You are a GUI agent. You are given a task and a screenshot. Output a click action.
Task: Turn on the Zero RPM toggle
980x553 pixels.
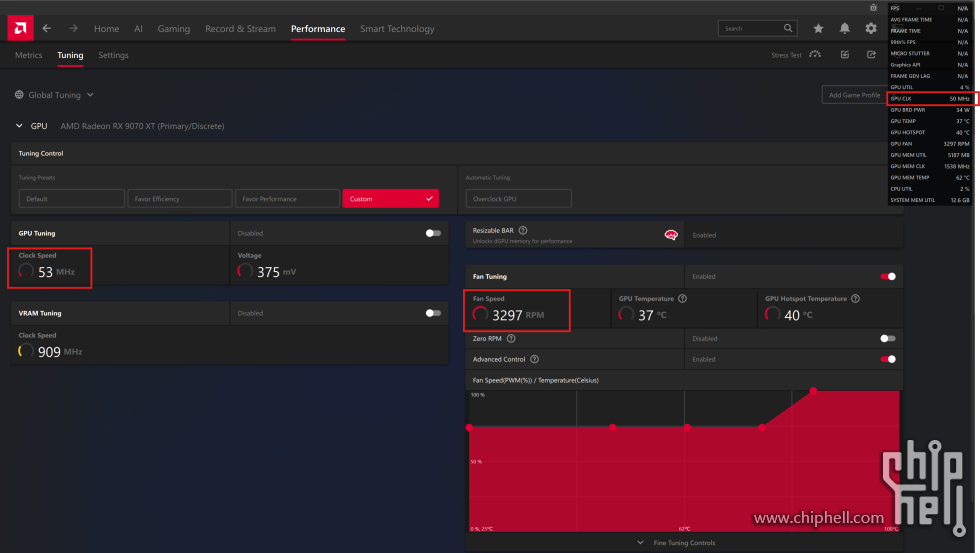(888, 339)
